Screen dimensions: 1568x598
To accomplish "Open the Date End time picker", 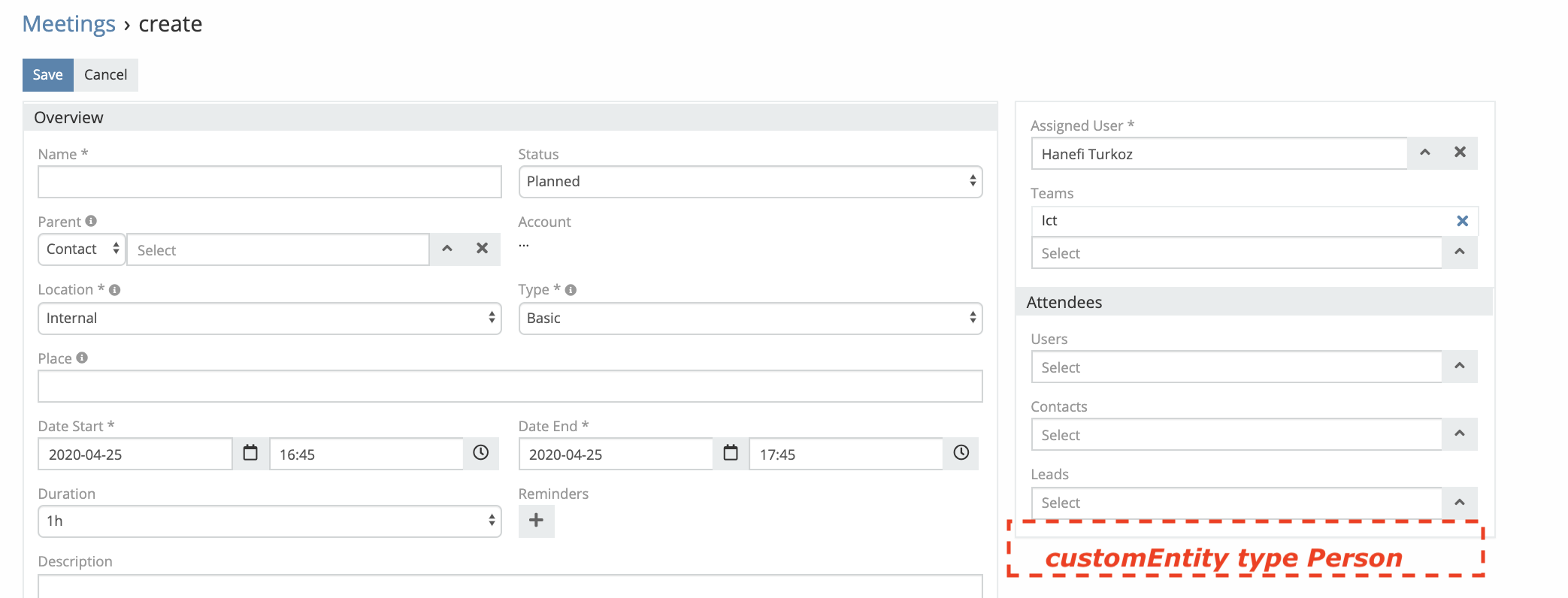I will click(961, 453).
